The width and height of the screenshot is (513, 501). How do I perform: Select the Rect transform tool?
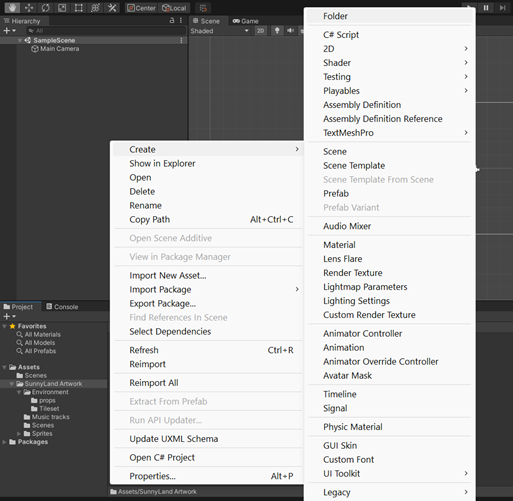(79, 8)
